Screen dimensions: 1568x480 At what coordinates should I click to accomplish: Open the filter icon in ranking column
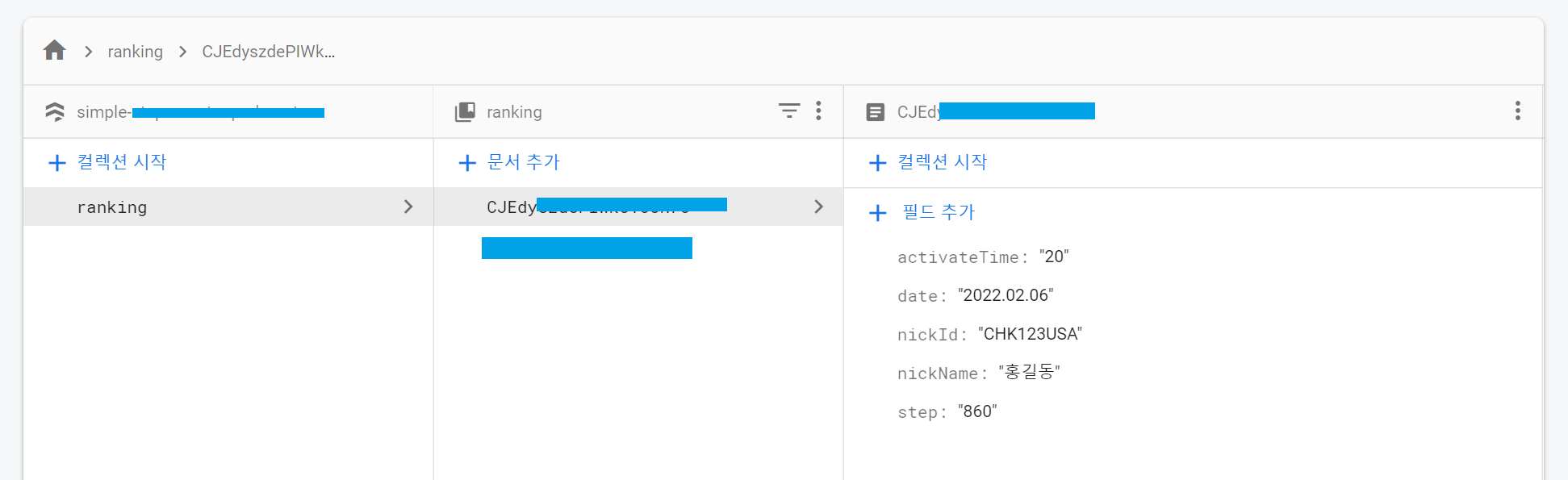[x=788, y=111]
